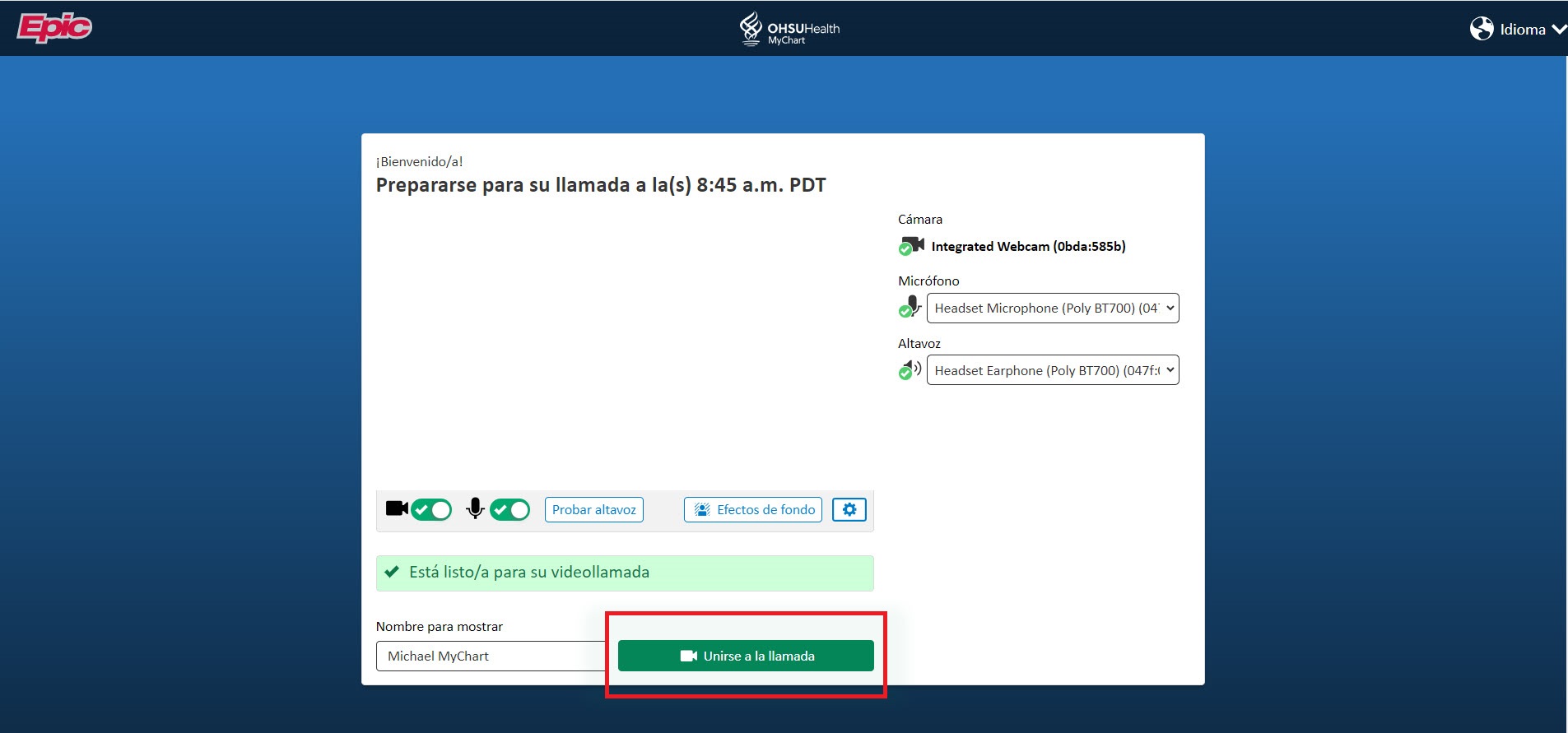
Task: Click the Integrated Webcam device label
Action: pos(1028,247)
